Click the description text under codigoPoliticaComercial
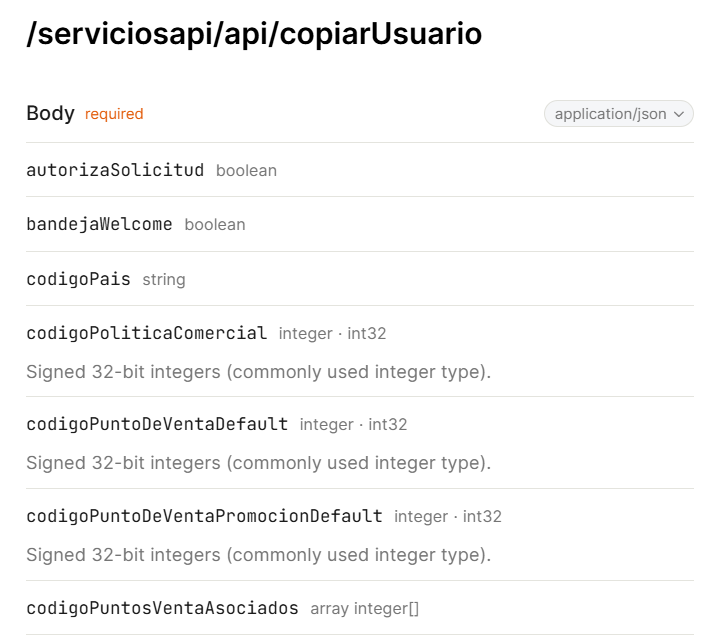The image size is (722, 643). 258,372
